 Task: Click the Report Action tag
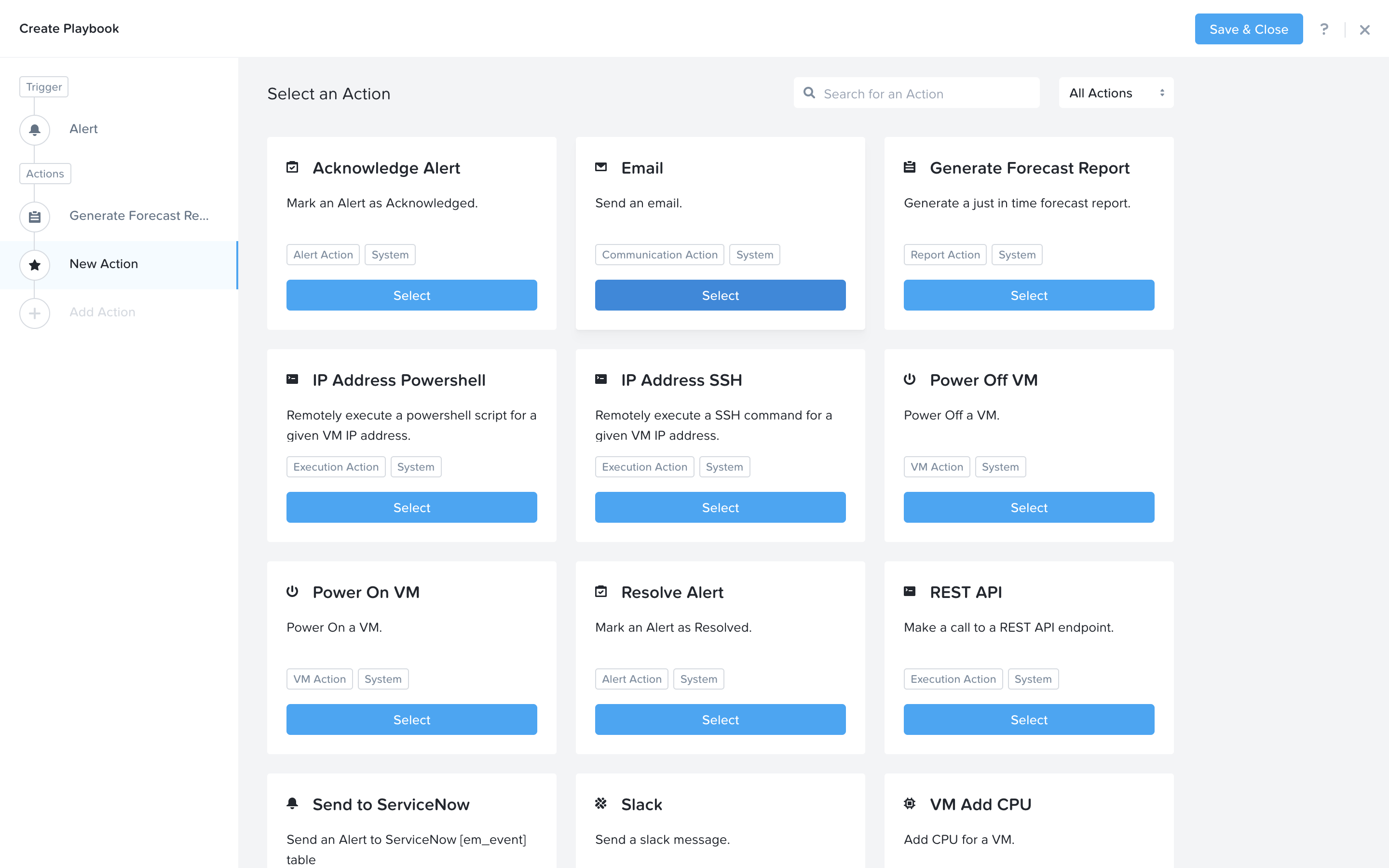pyautogui.click(x=945, y=255)
